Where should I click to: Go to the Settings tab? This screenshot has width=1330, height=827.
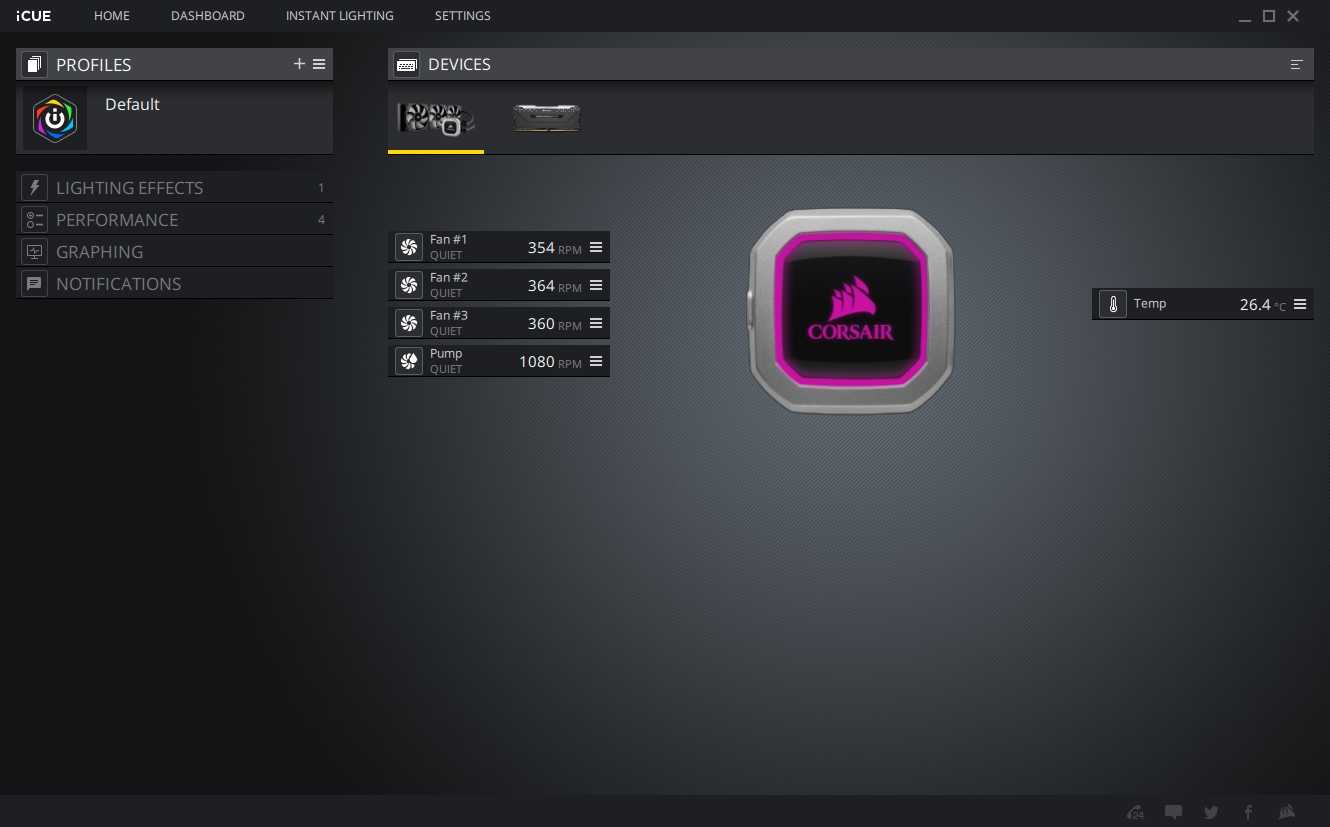click(462, 16)
